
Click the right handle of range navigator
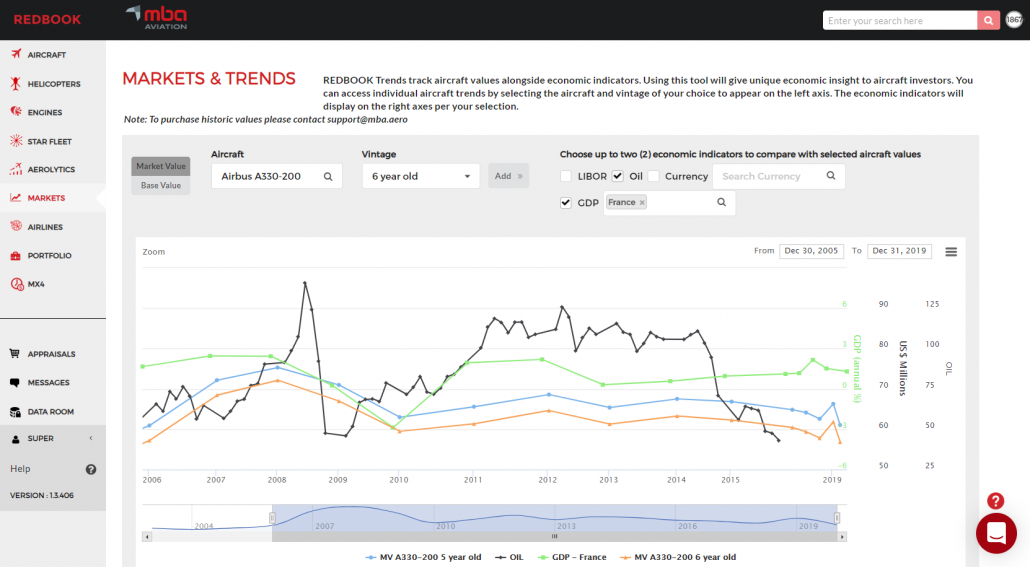tap(837, 518)
